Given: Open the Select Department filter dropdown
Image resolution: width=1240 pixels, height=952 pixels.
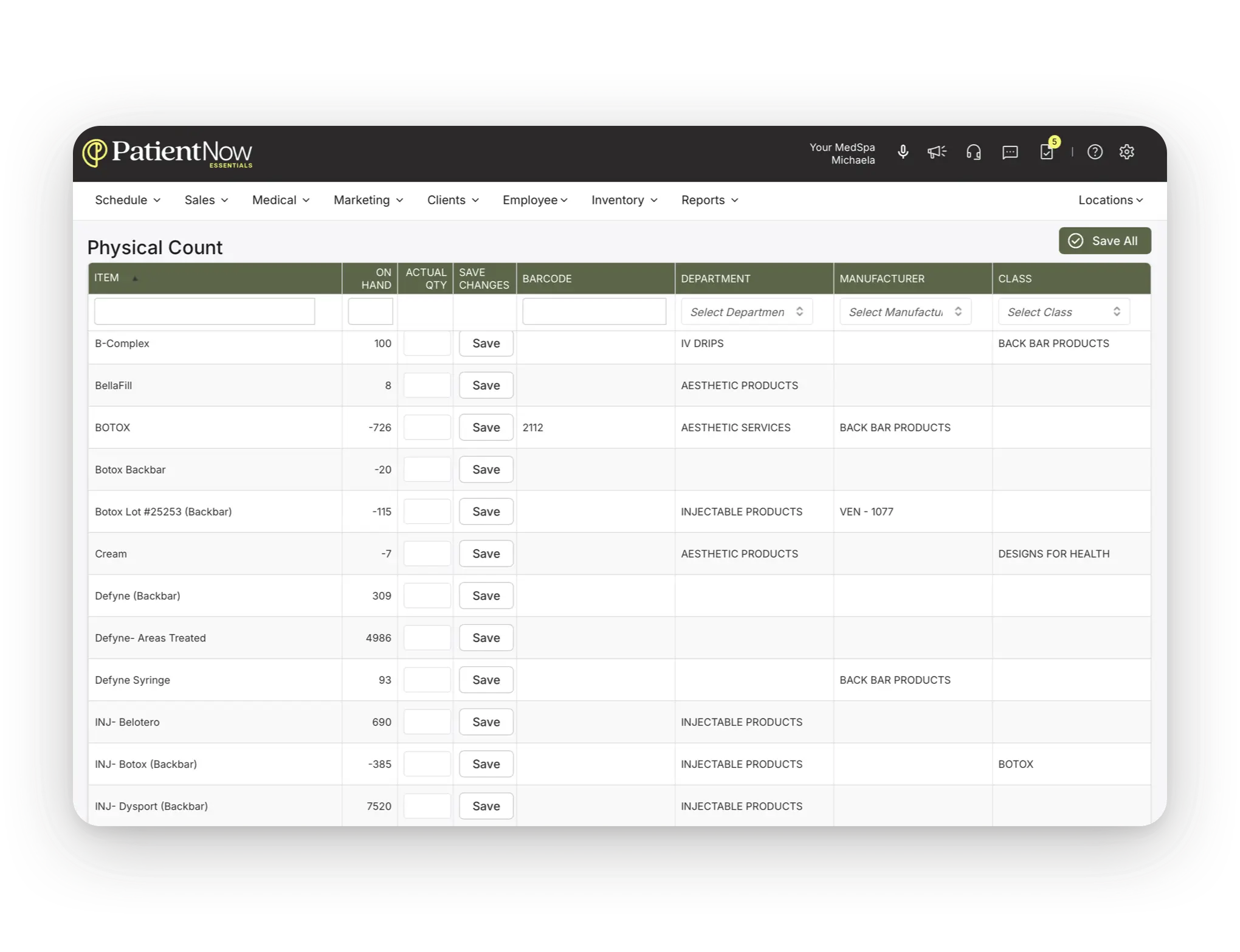Looking at the screenshot, I should pyautogui.click(x=746, y=312).
